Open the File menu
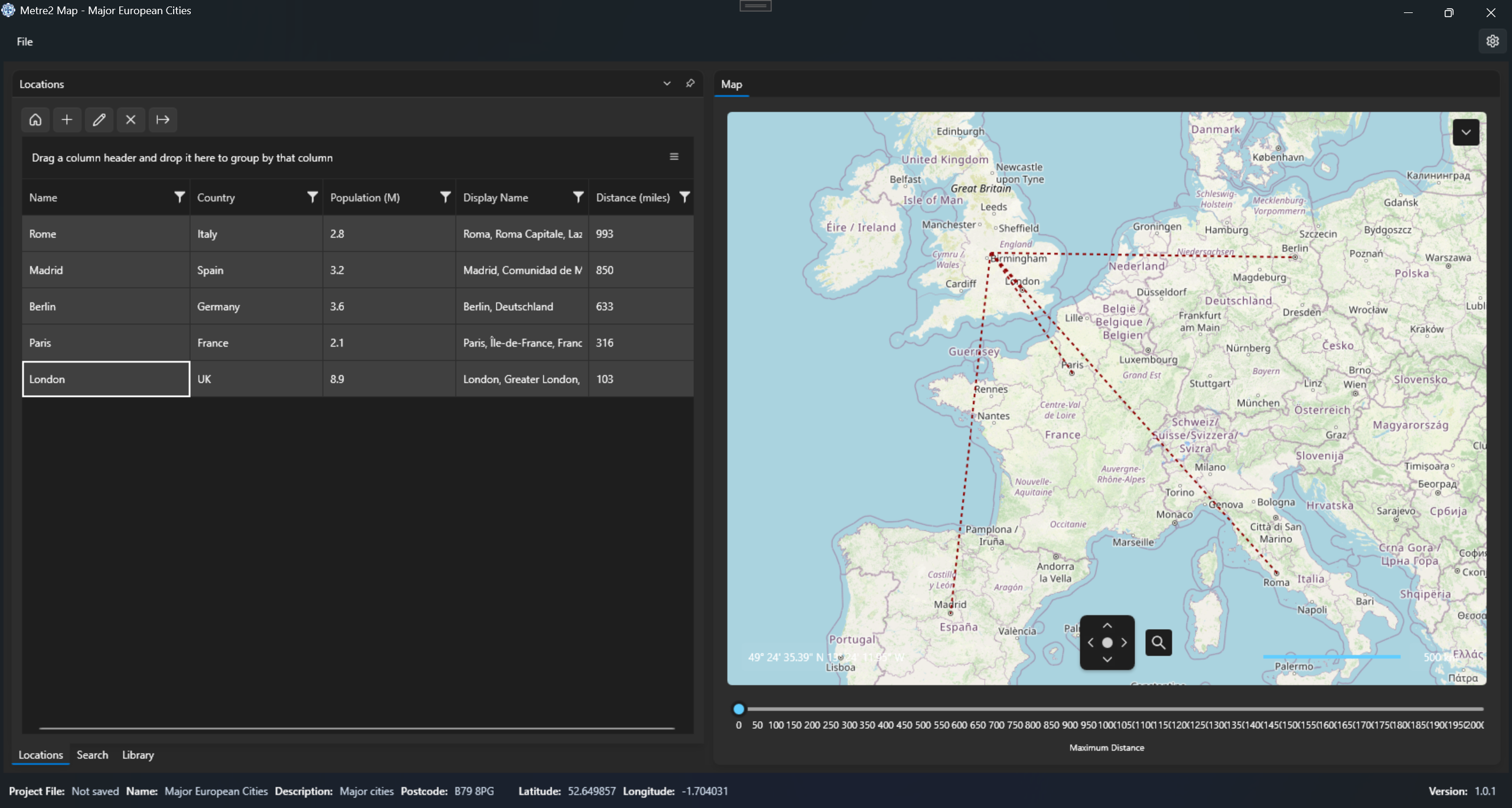Screen dimensions: 1512x808 pyautogui.click(x=25, y=41)
